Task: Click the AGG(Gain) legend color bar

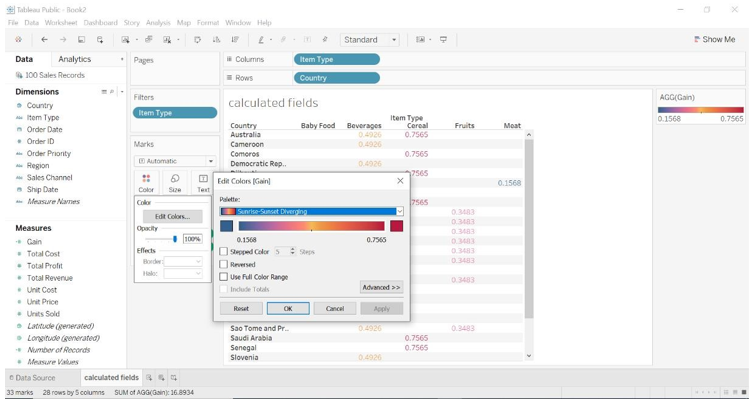Action: (701, 110)
